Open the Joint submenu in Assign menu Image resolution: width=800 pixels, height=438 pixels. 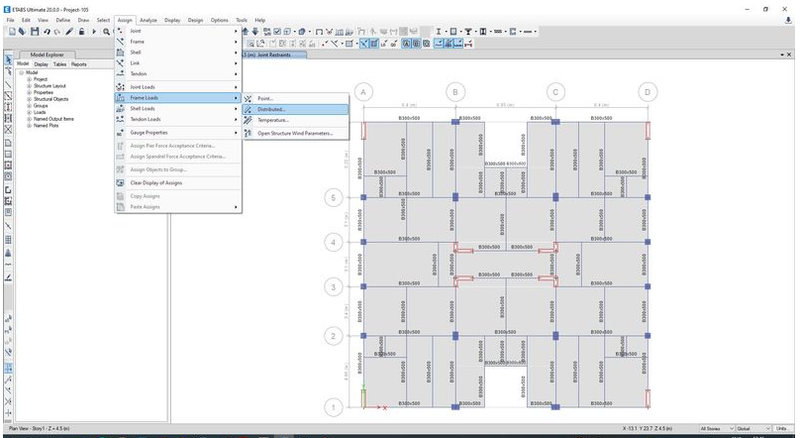tap(178, 31)
